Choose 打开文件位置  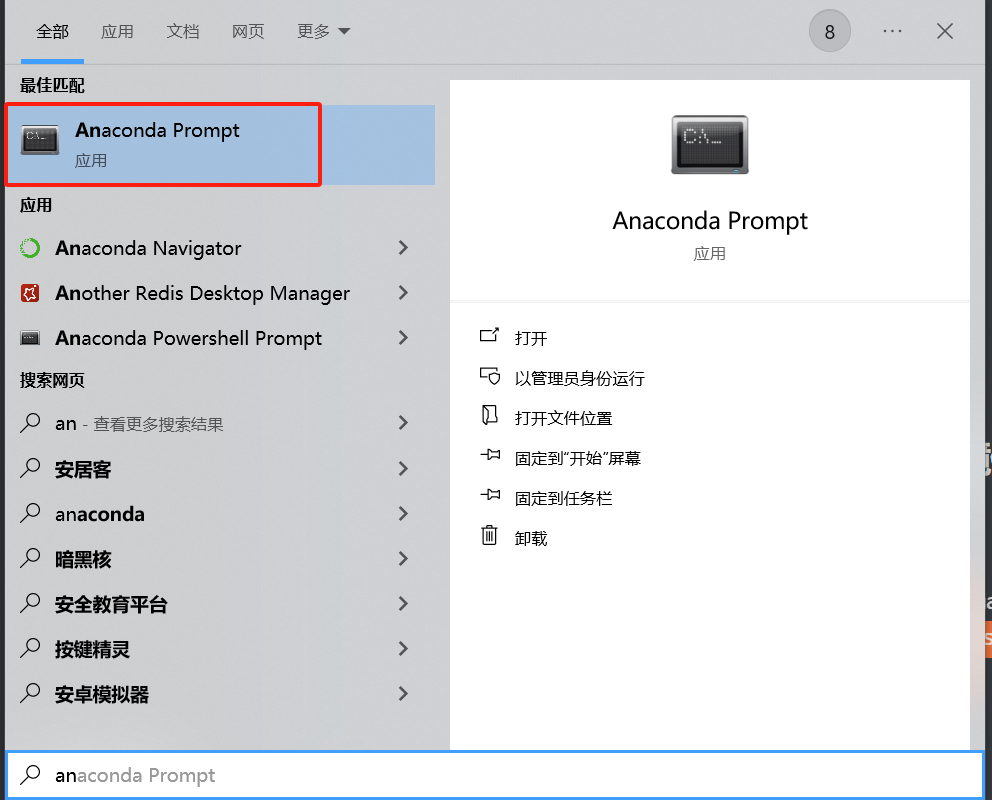[564, 418]
